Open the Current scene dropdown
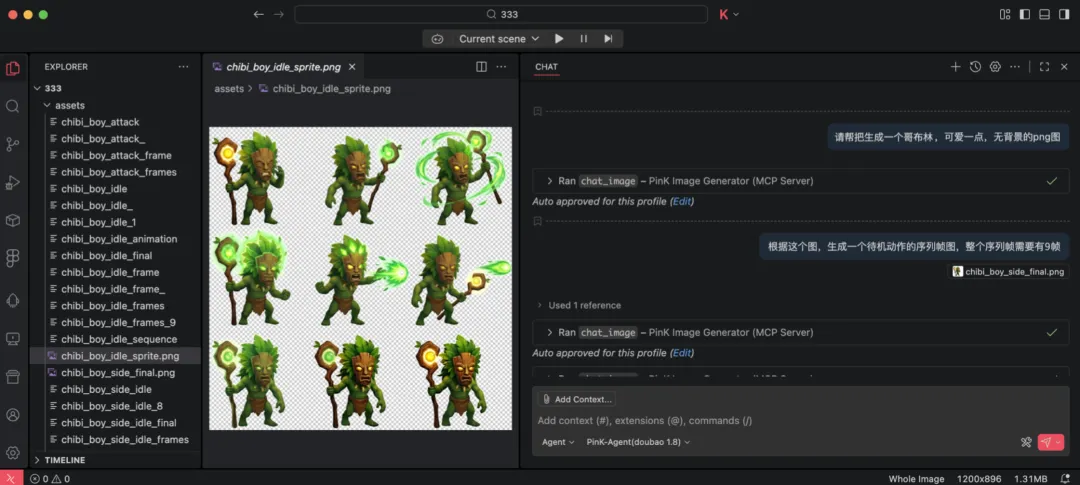 [498, 39]
